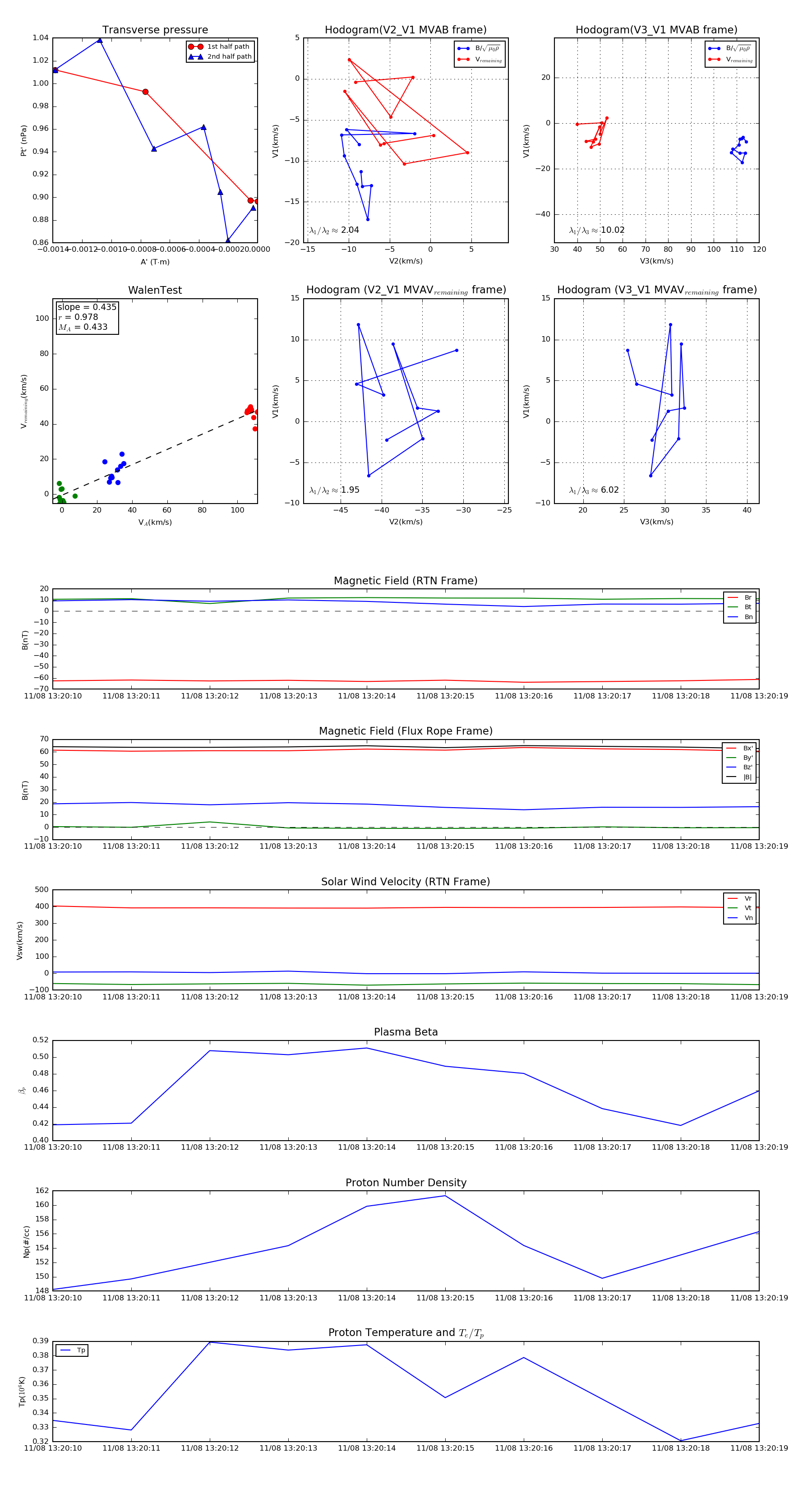The image size is (812, 1489).
Task: Click the 'Tp(10^6K)' y-axis label
Action: [22, 1392]
